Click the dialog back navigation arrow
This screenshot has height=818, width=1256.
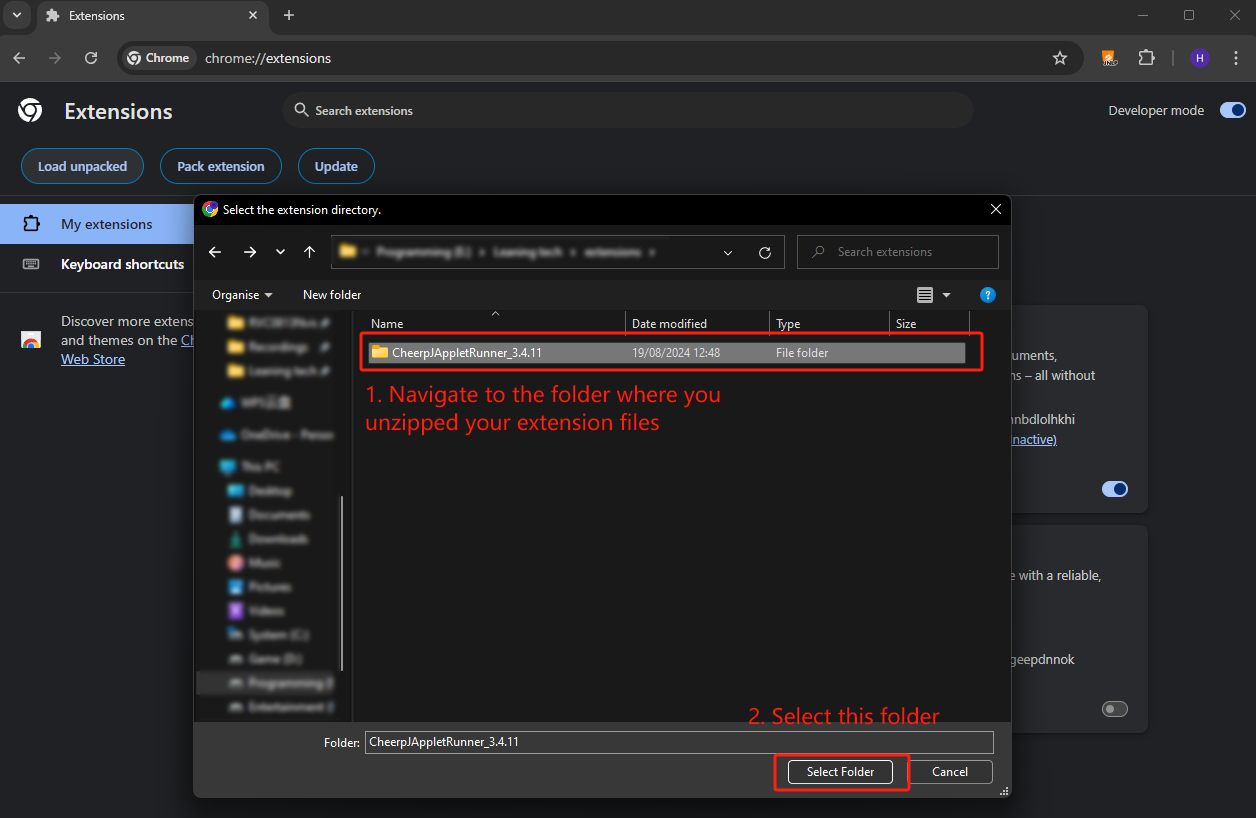pos(215,252)
